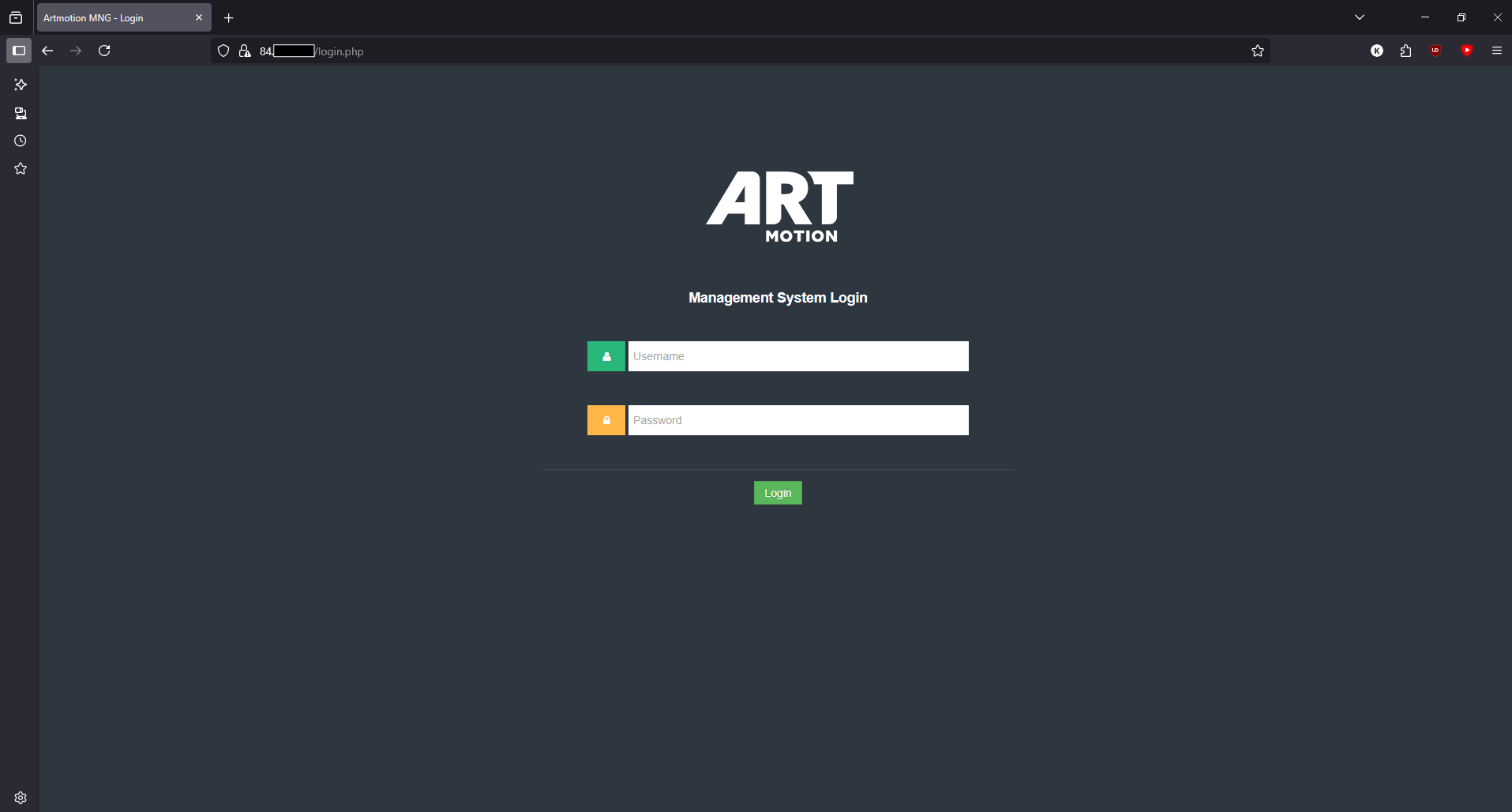View site security info via padlock

(x=245, y=51)
